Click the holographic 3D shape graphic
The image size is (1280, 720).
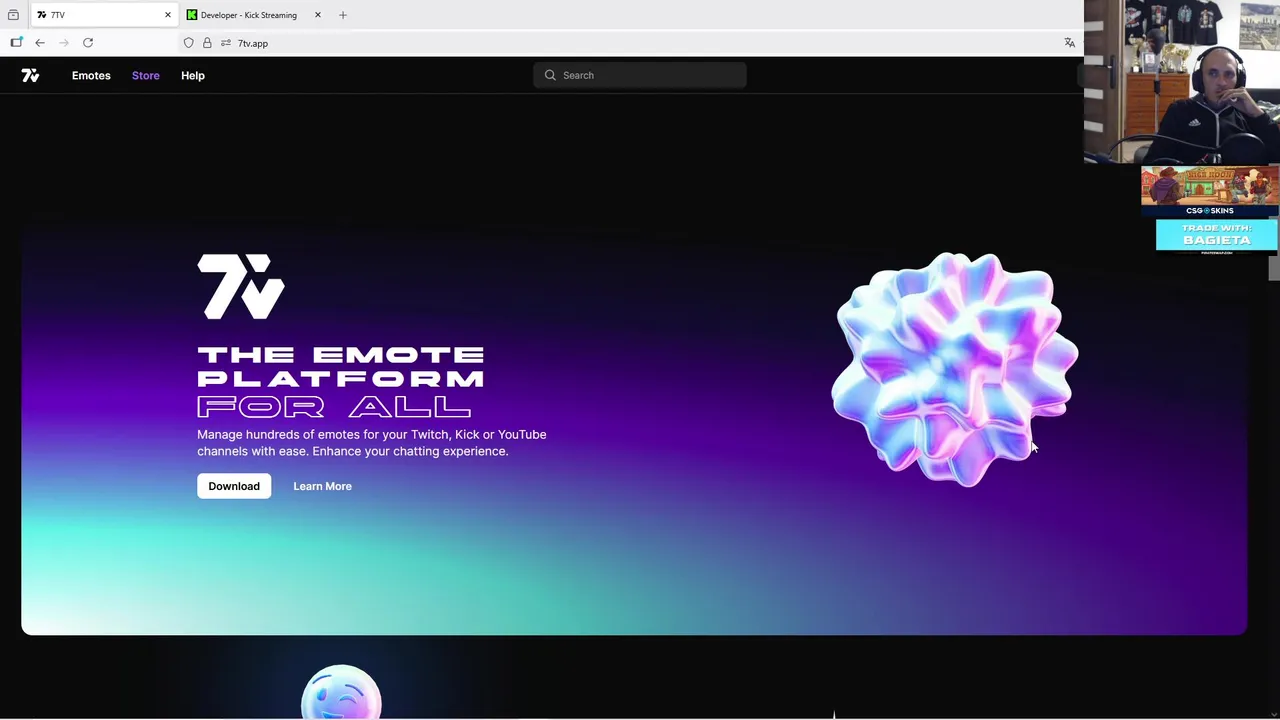(x=955, y=369)
